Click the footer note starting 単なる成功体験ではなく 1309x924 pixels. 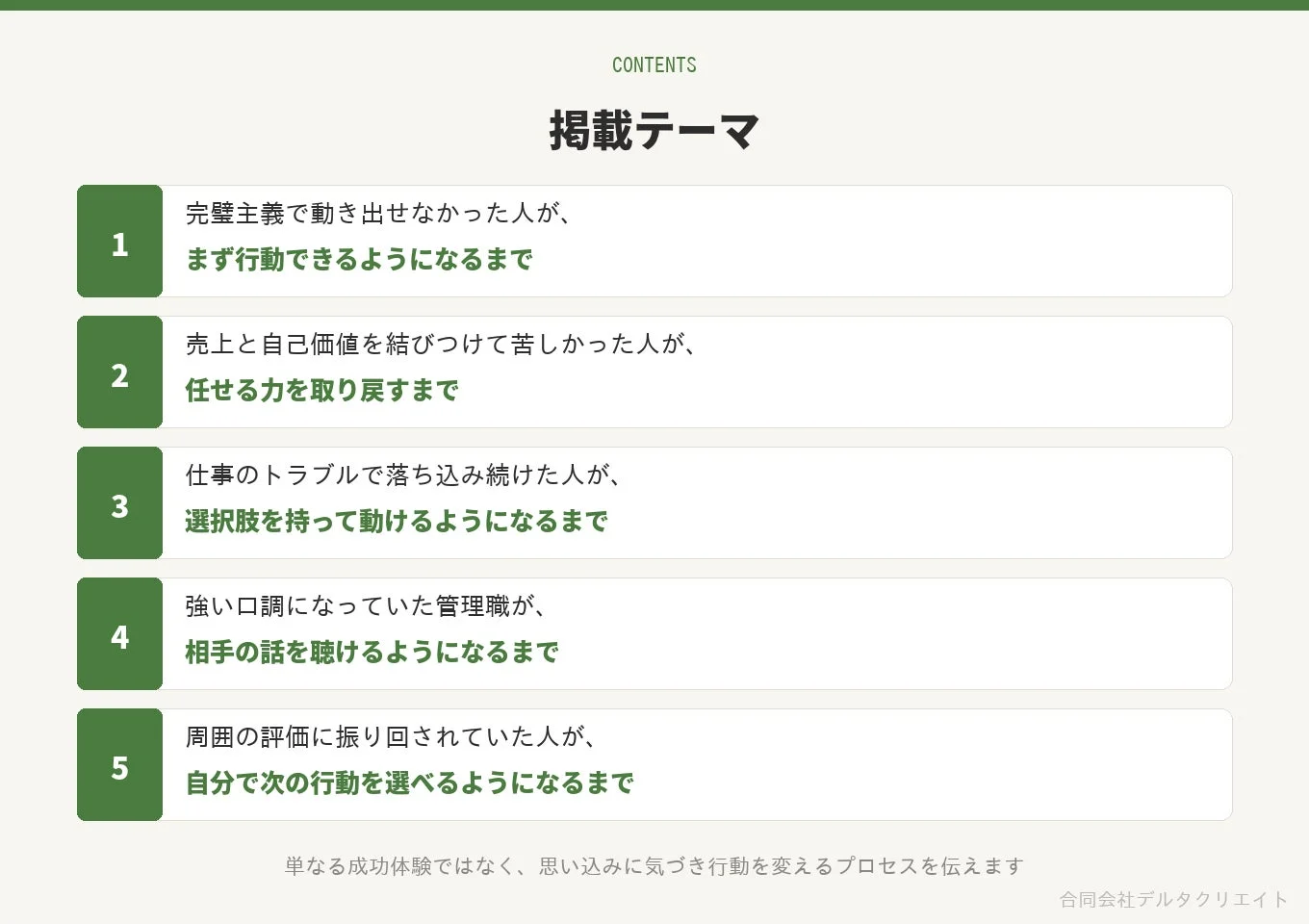[654, 865]
